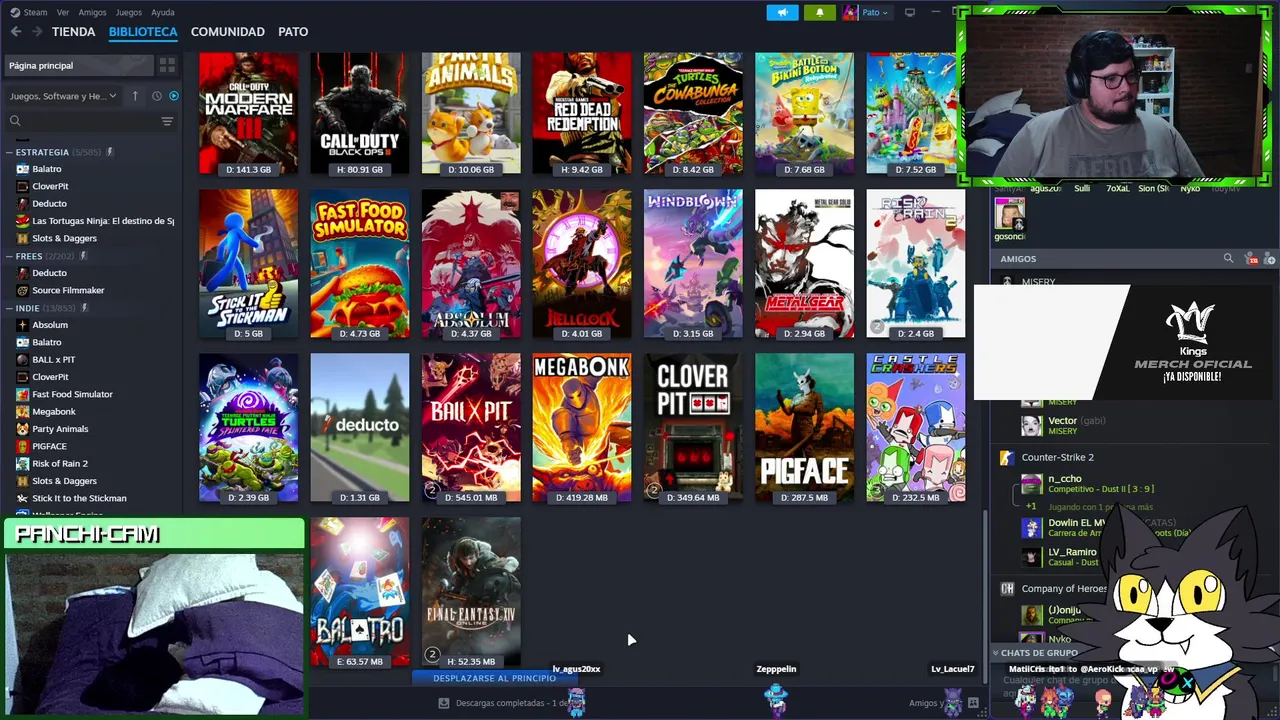The height and width of the screenshot is (720, 1280).
Task: Click Source Filmmaker in the sidebar
Action: [68, 290]
